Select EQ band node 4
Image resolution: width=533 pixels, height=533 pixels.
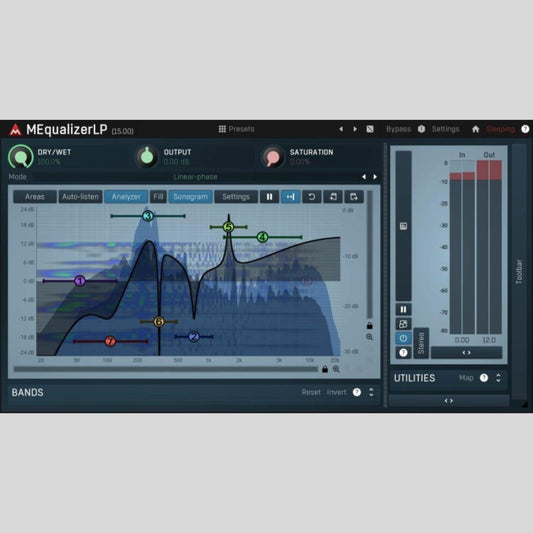pos(262,237)
